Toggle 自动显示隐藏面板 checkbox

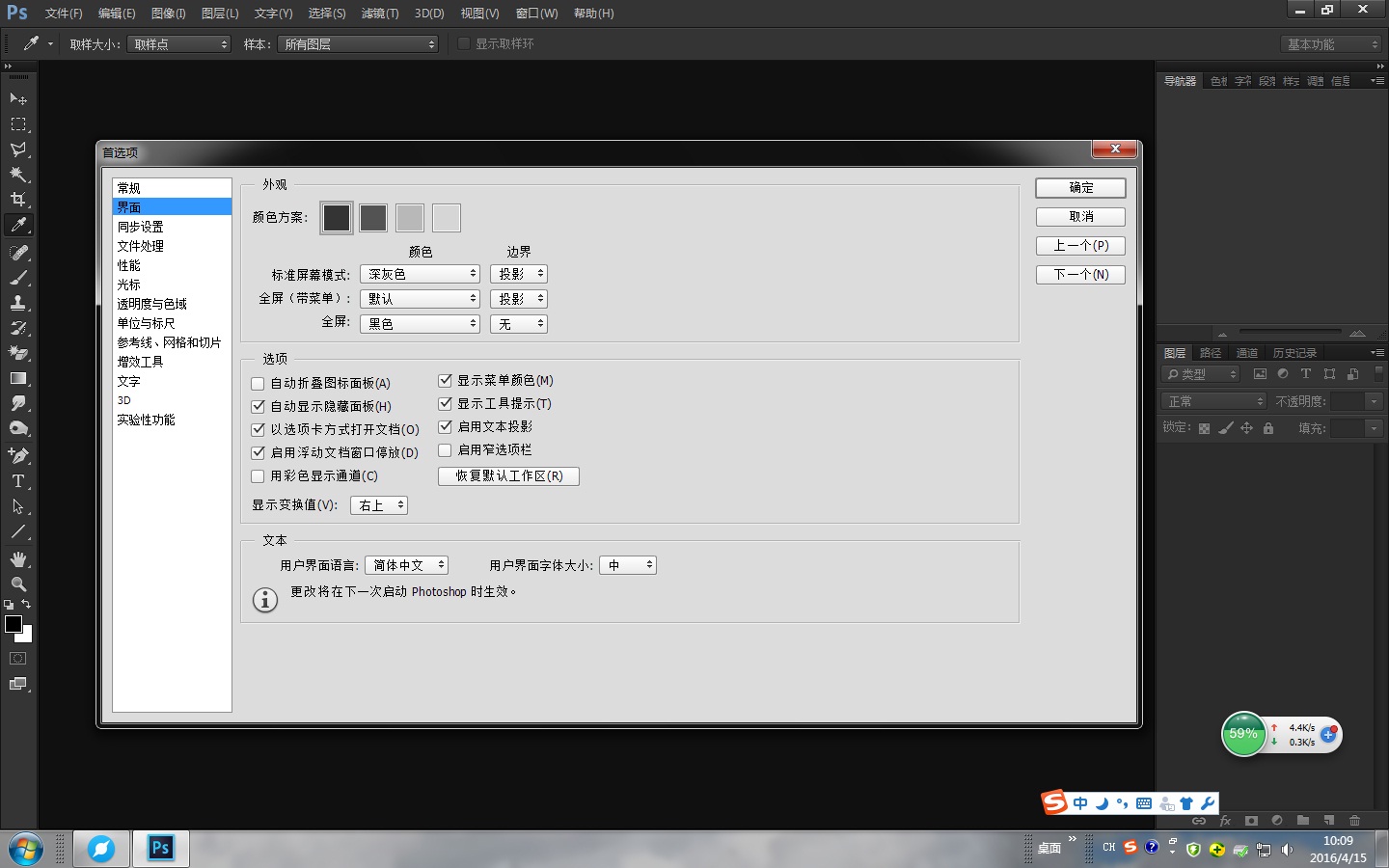point(258,407)
